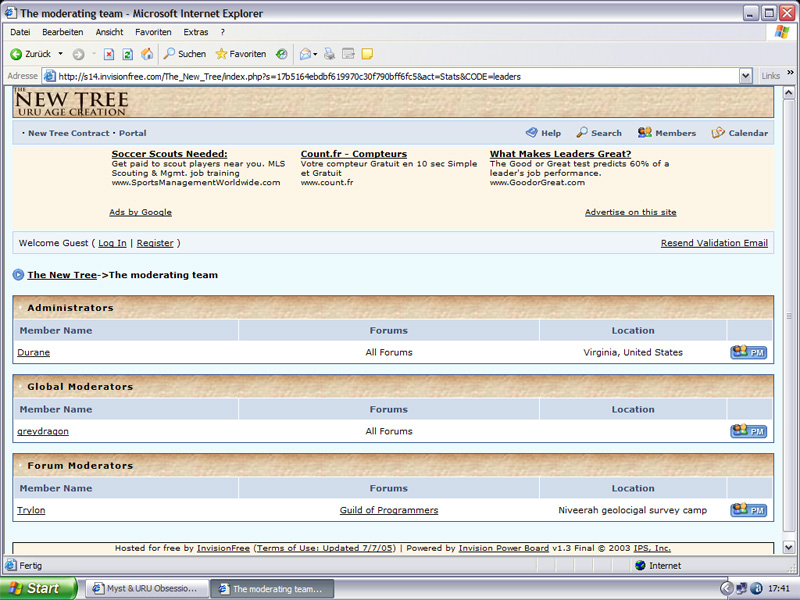Go to the Home page icon
This screenshot has width=800, height=600.
click(x=147, y=54)
